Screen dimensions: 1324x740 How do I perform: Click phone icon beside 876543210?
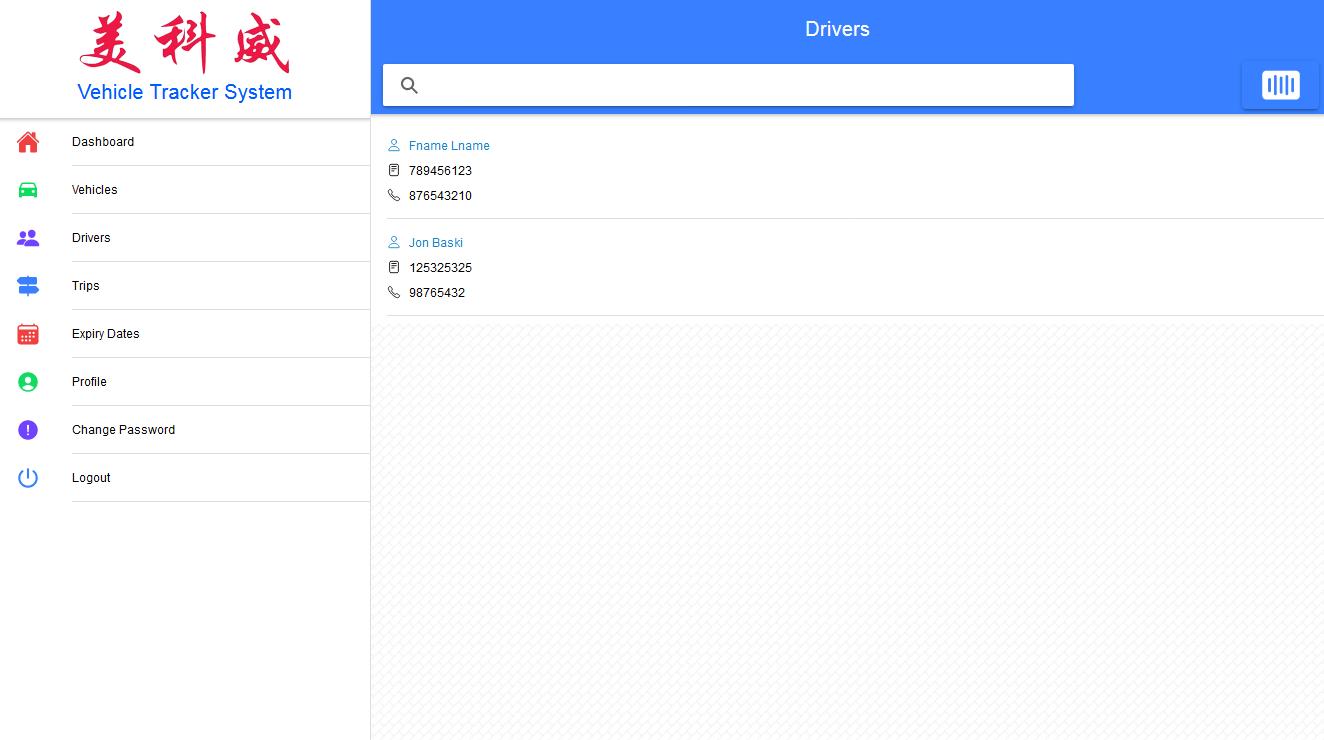coord(394,196)
